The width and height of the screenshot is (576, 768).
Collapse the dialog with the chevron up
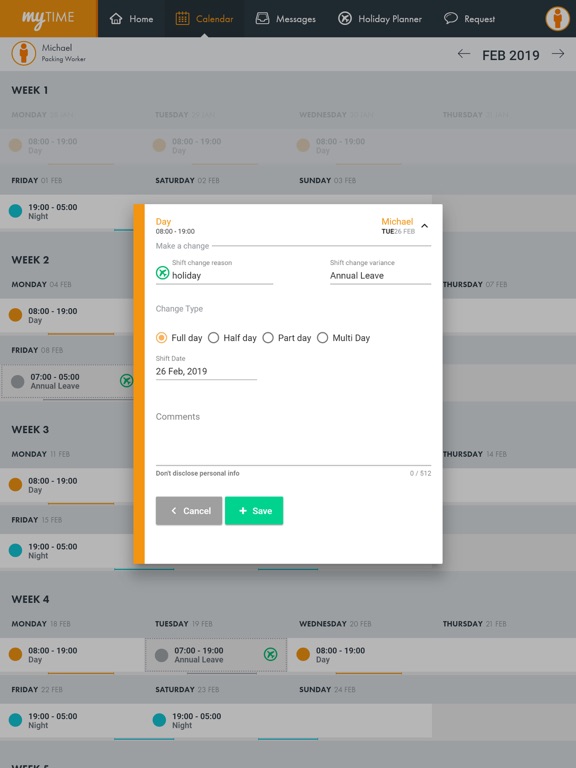(425, 226)
